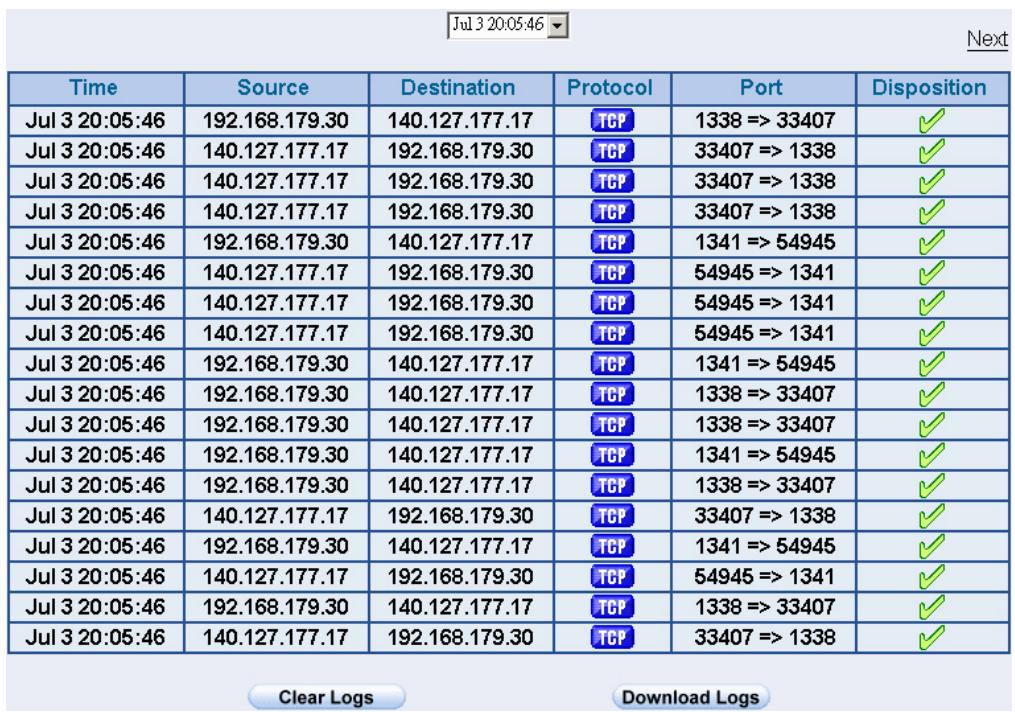Click checkmark of last 54945 => 1341 row

(x=931, y=577)
